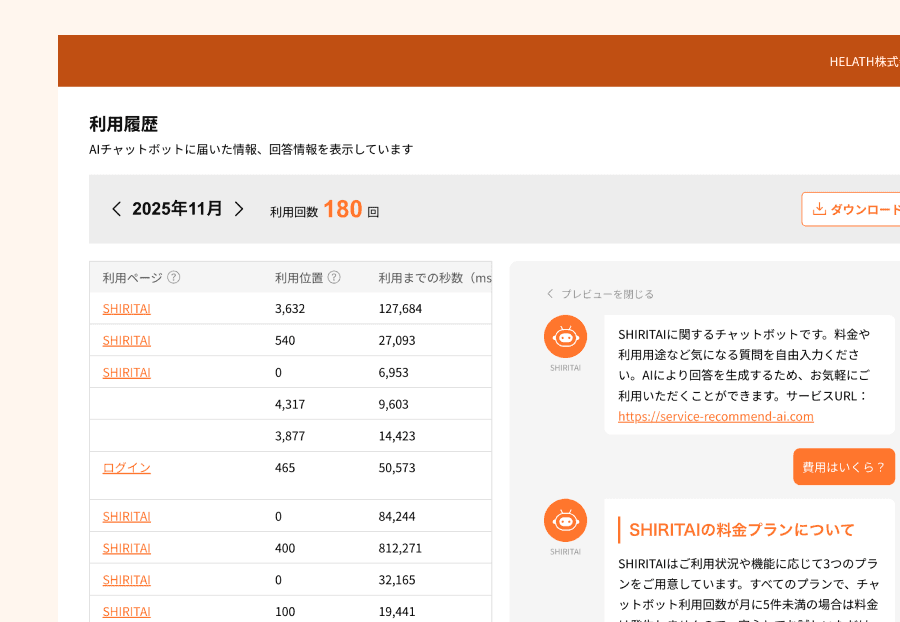Viewport: 900px width, 622px height.
Task: Click the 利用までの秒数 column header
Action: pyautogui.click(x=435, y=278)
